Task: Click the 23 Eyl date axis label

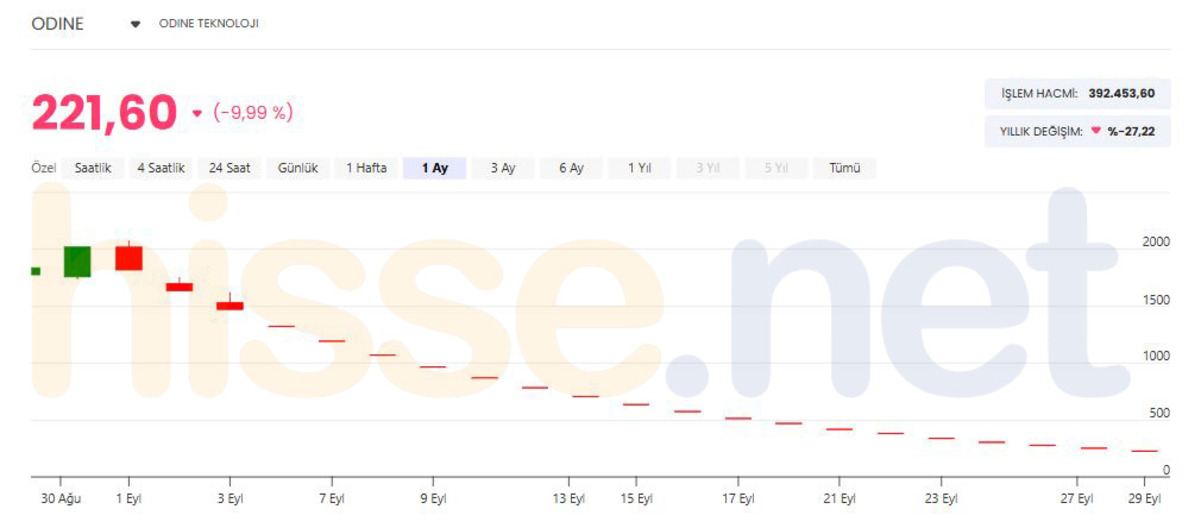Action: pyautogui.click(x=940, y=498)
